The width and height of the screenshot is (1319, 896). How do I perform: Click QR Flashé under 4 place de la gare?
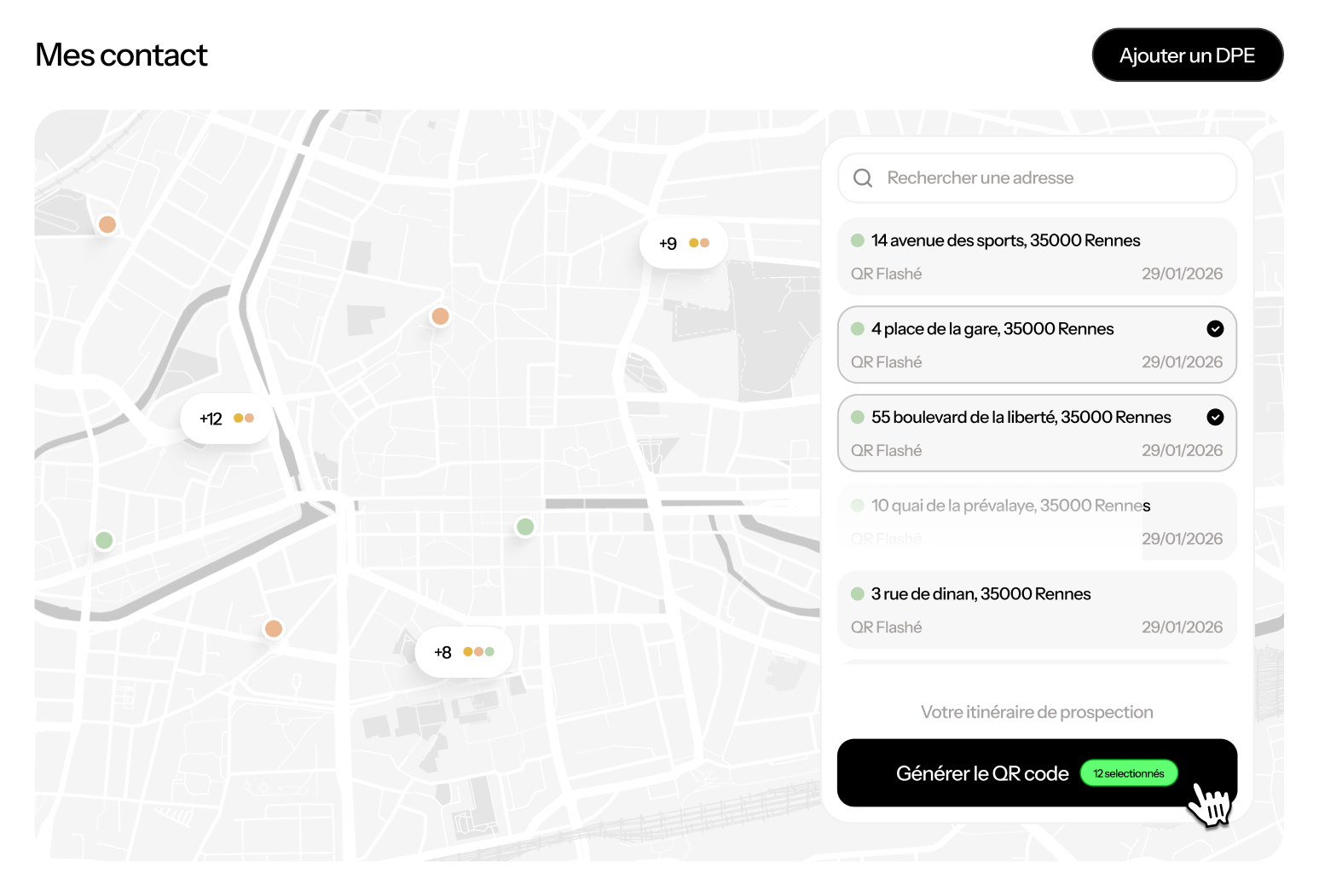(887, 362)
